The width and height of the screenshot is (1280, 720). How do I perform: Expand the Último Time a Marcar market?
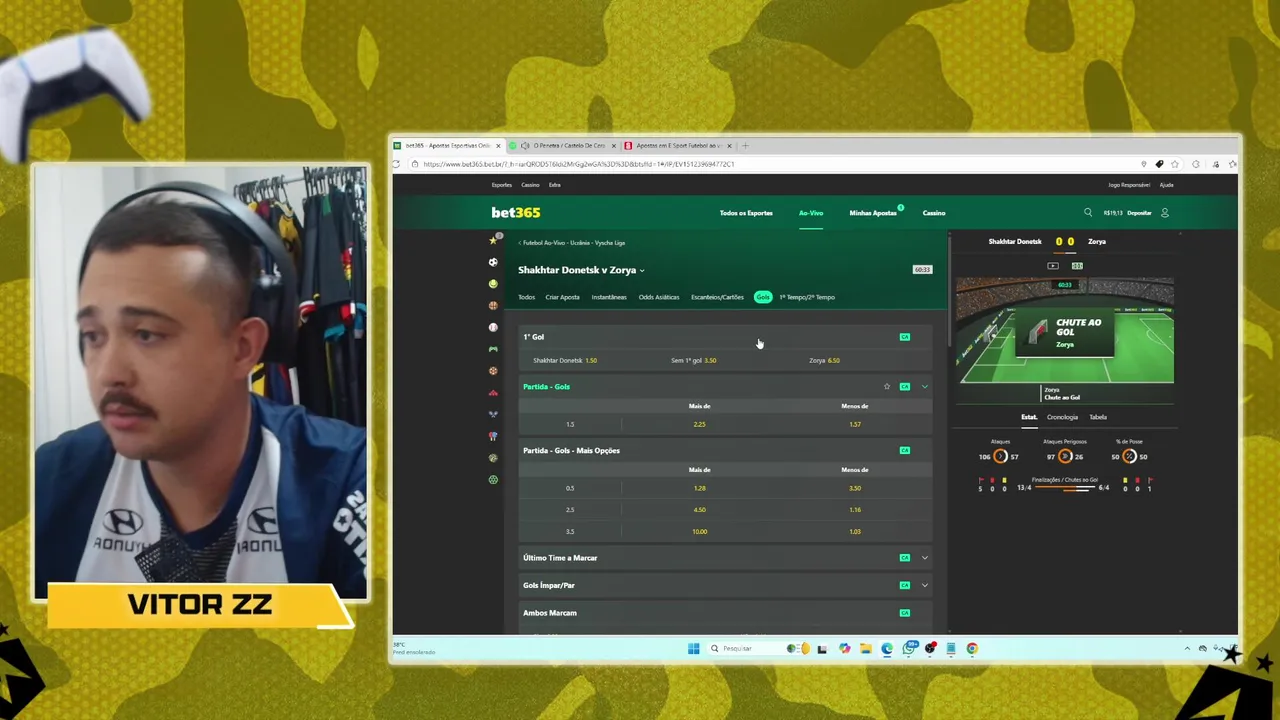(x=925, y=558)
